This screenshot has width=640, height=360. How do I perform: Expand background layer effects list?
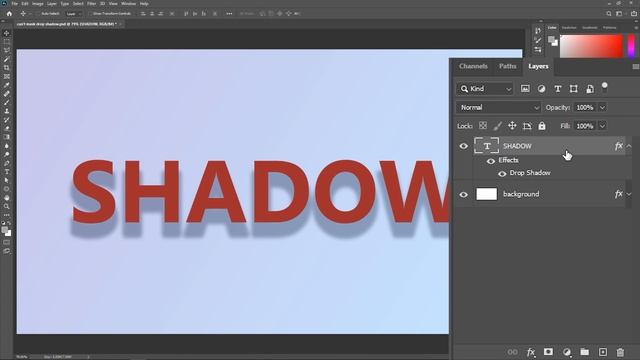click(x=629, y=194)
